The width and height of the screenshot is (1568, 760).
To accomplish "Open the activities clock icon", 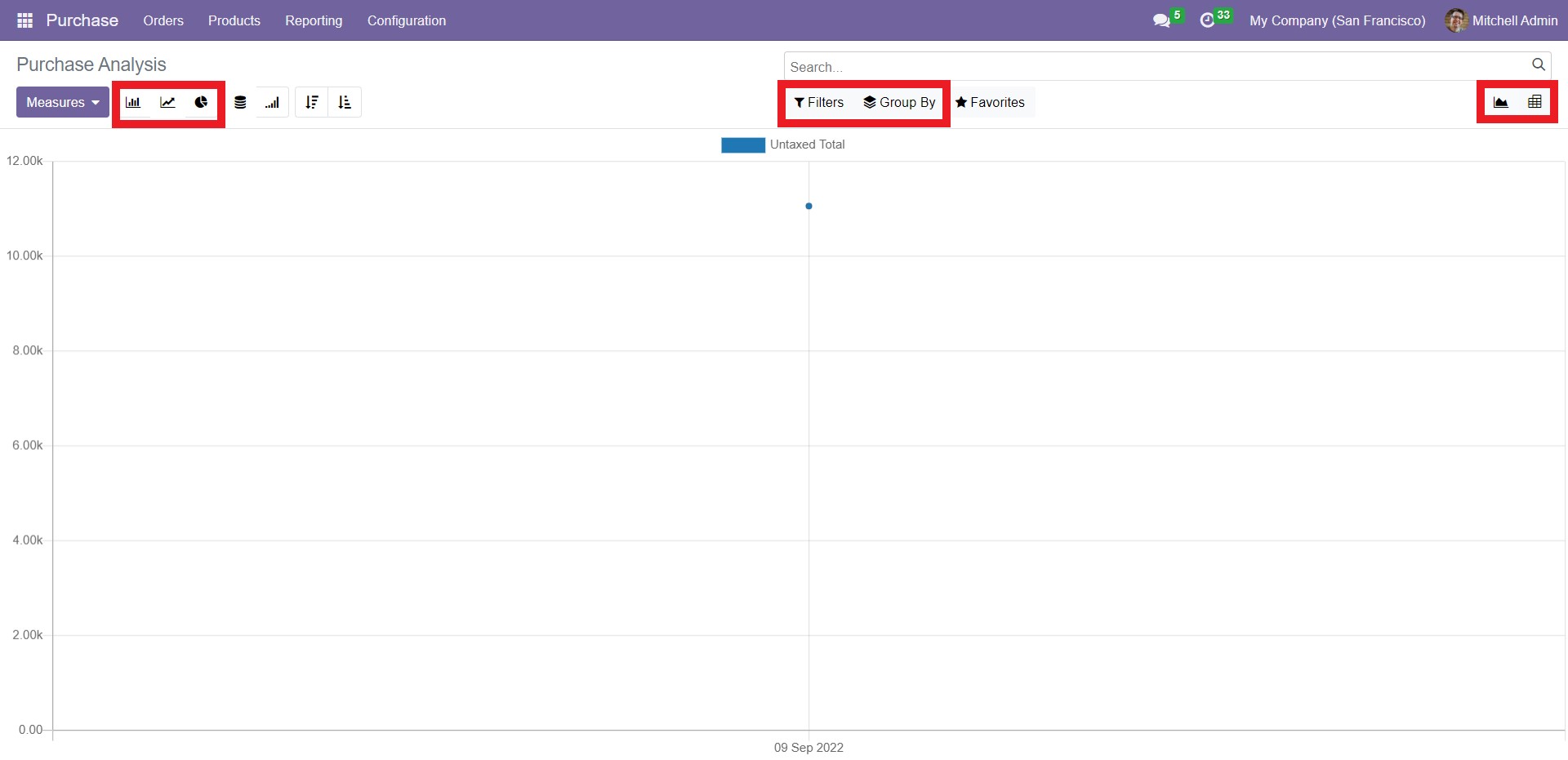I will pos(1215,20).
